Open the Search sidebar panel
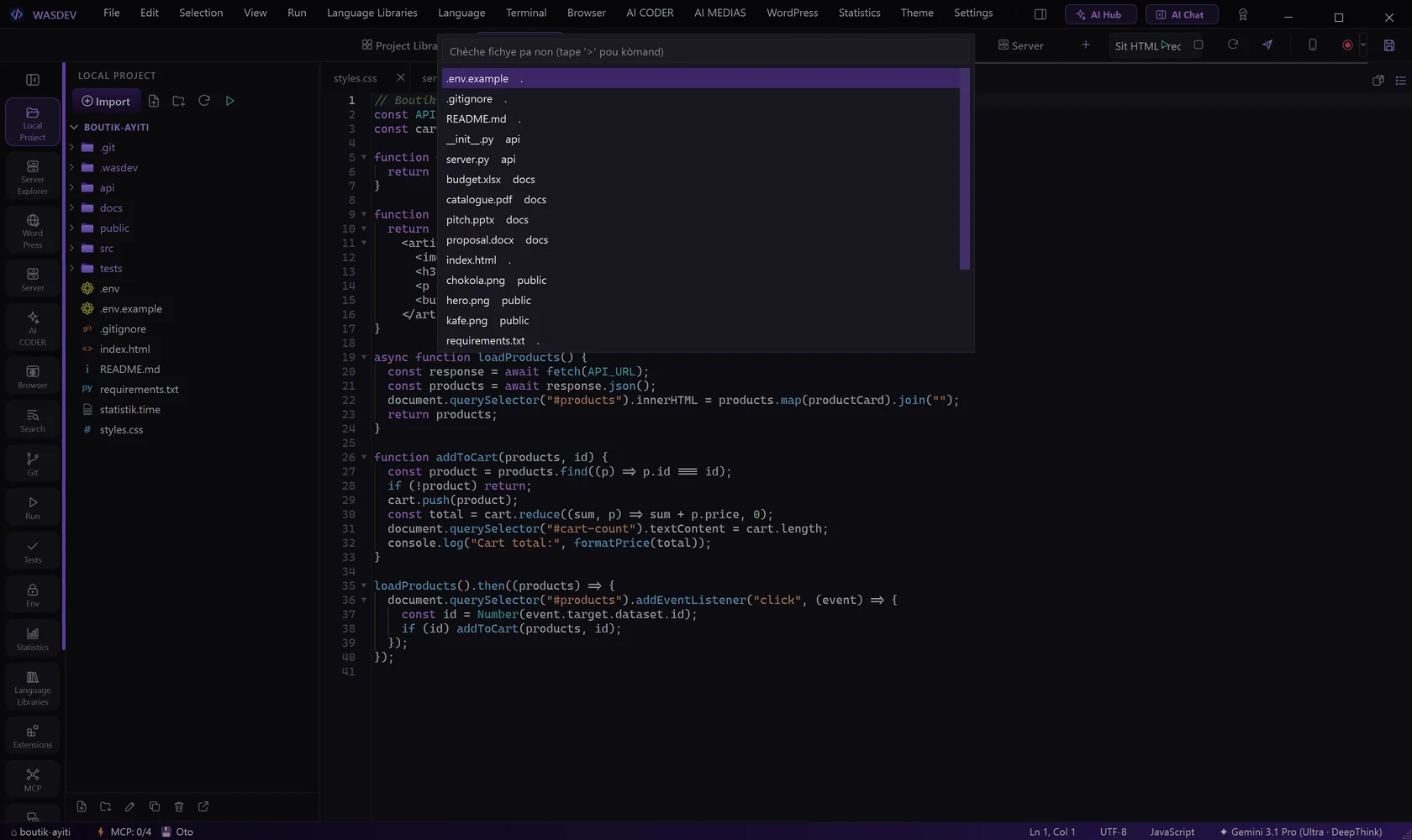The width and height of the screenshot is (1412, 840). [x=32, y=421]
